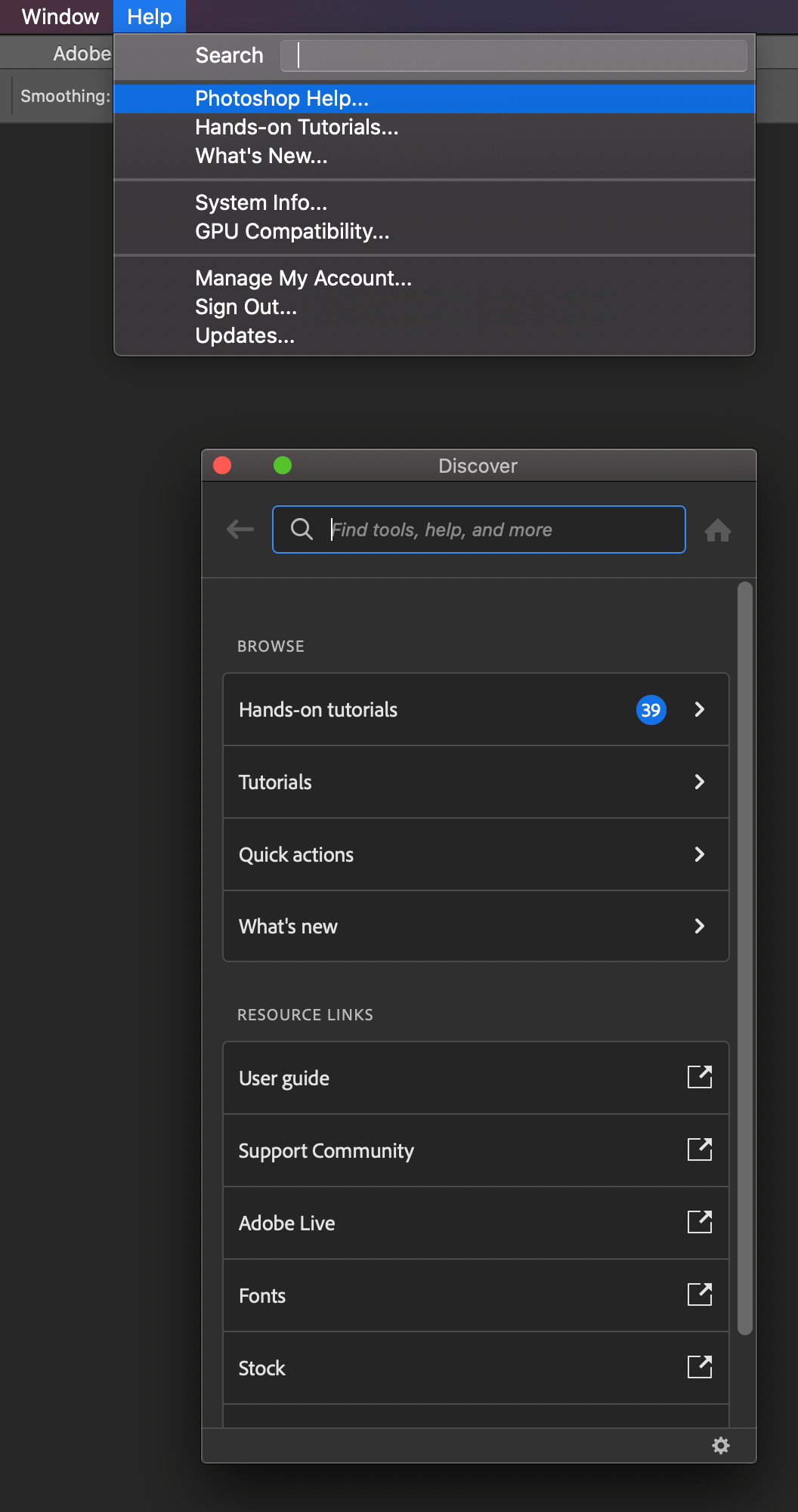
Task: Click the Find tools, help, and more field
Action: (479, 529)
